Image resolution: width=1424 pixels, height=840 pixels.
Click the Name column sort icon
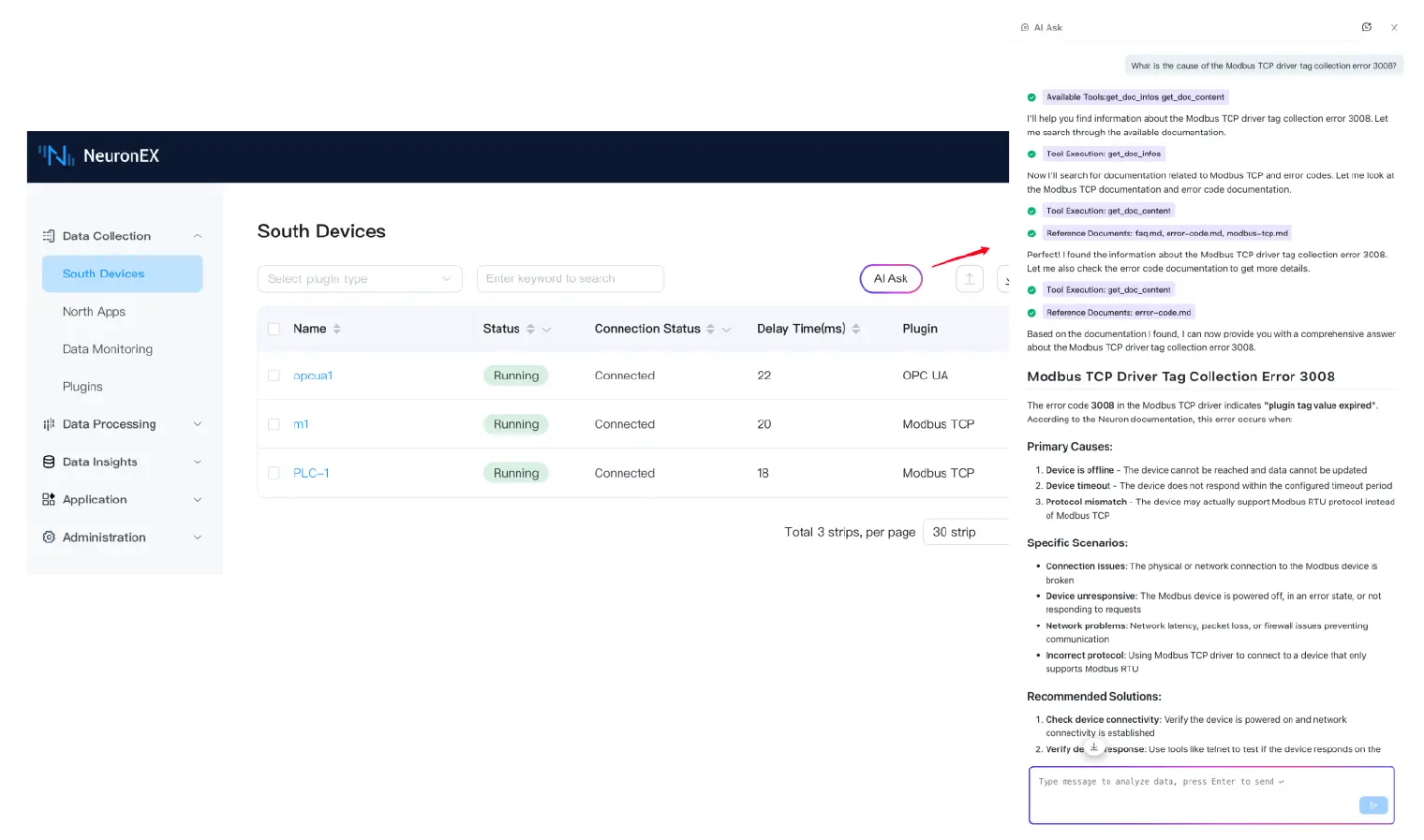tap(336, 329)
